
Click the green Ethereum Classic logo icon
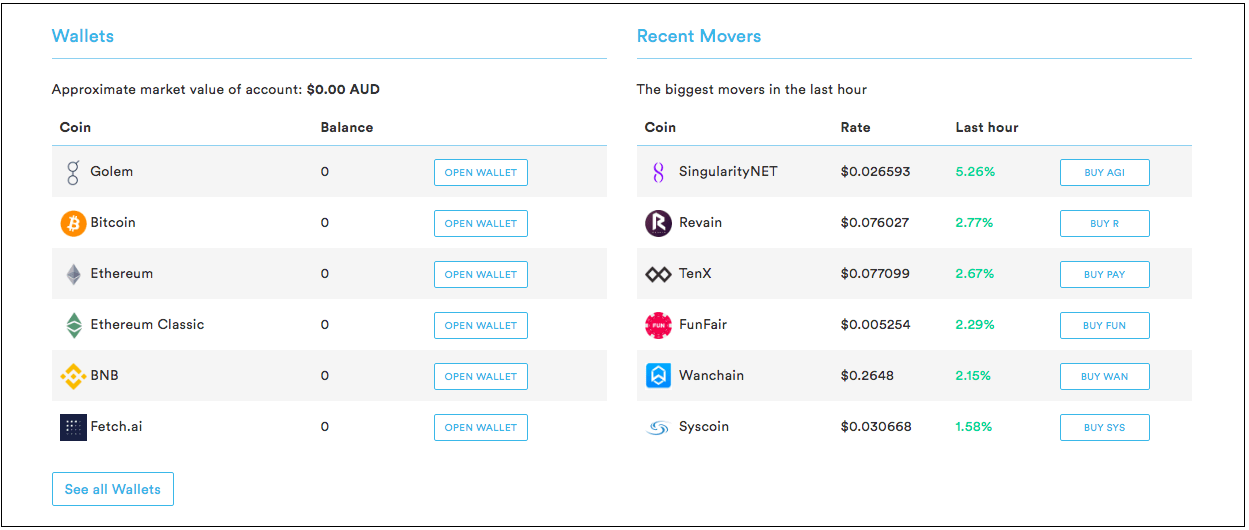tap(73, 325)
